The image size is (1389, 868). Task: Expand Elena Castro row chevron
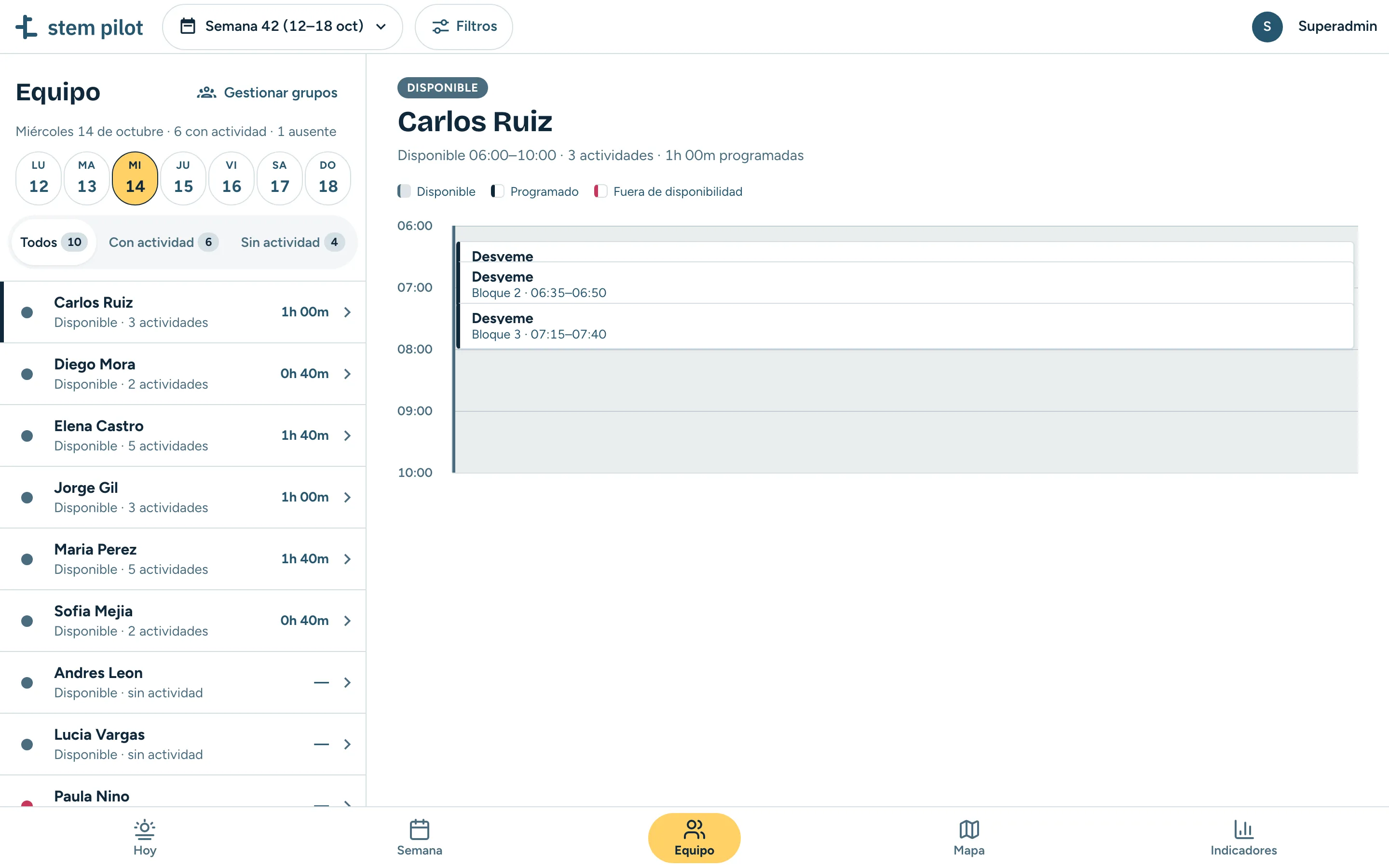[x=347, y=436]
